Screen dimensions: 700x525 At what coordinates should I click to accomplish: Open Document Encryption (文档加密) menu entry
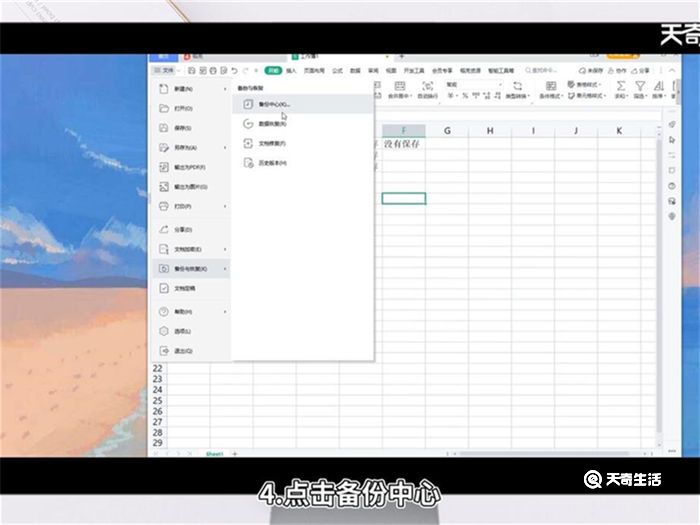coord(192,249)
